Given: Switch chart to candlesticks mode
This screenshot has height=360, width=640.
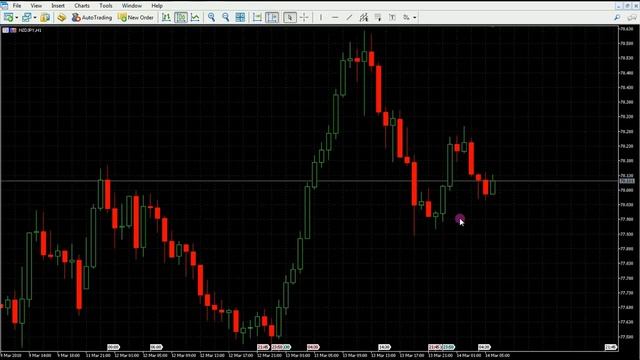Looking at the screenshot, I should (181, 17).
